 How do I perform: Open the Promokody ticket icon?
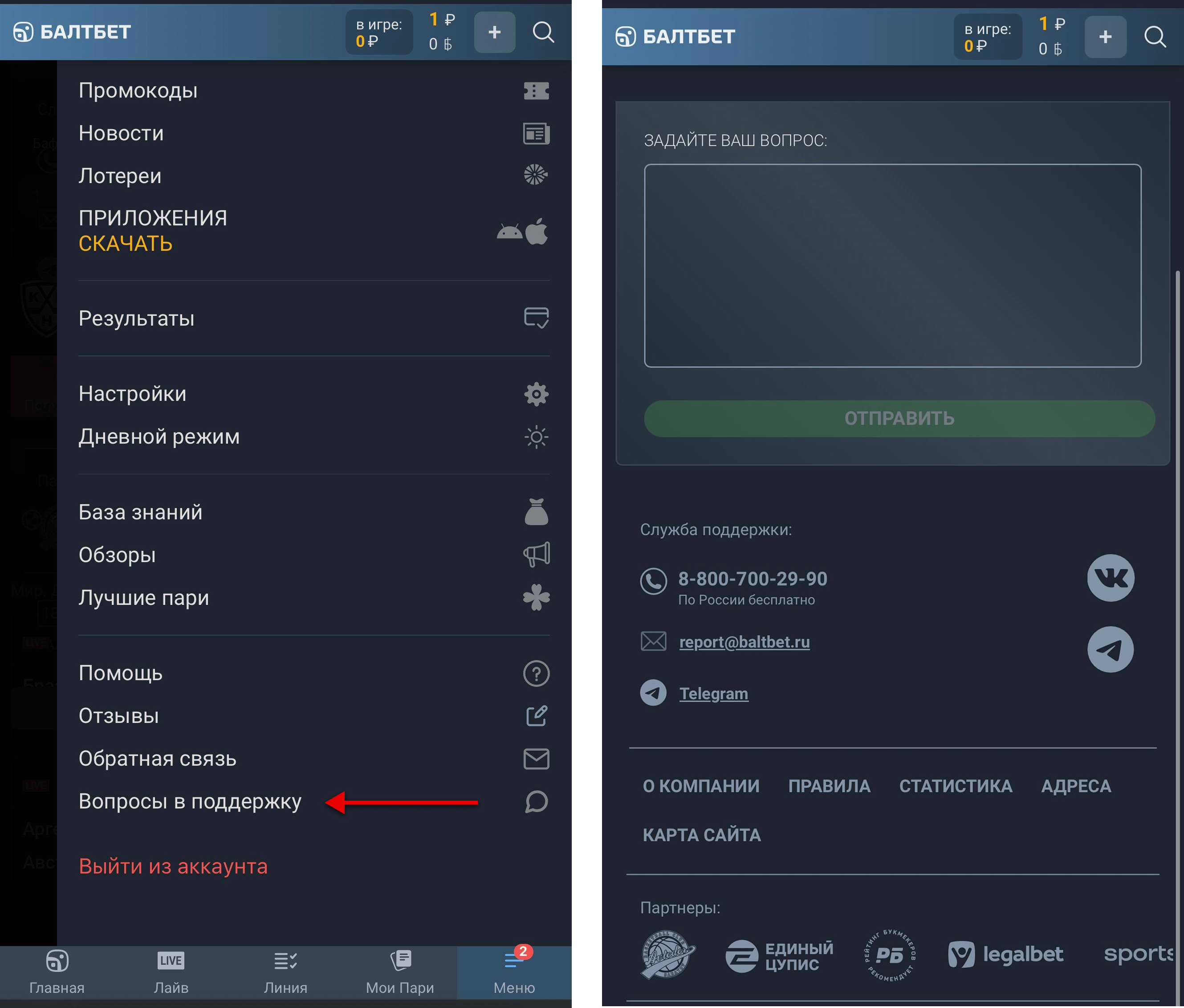point(536,91)
